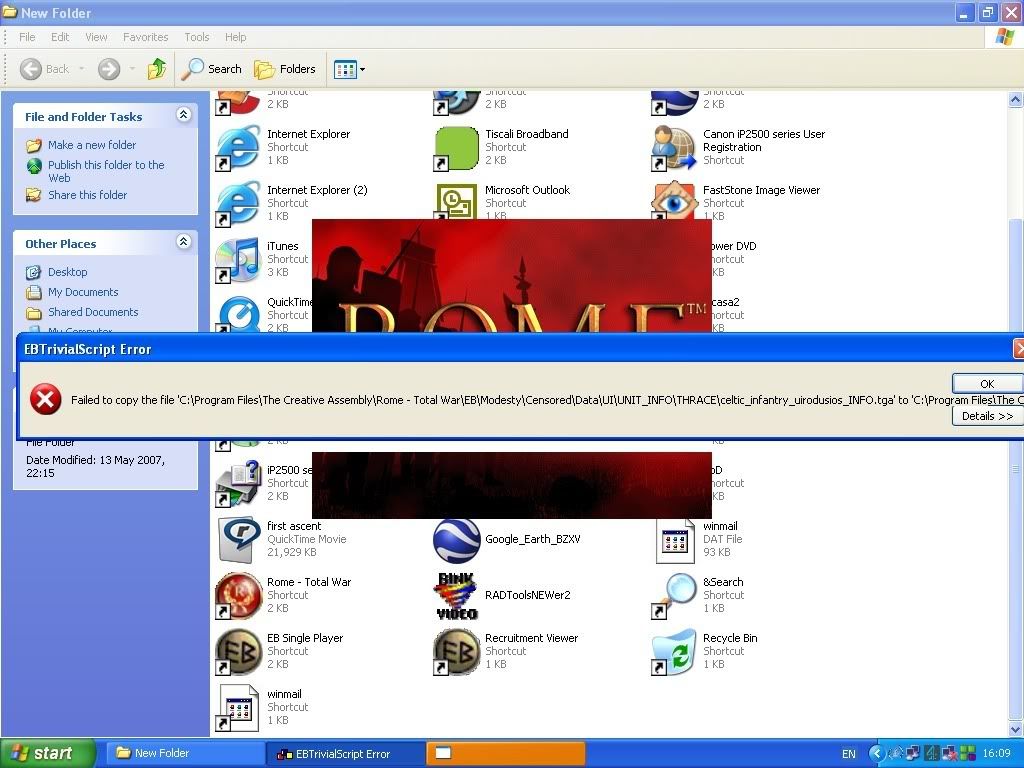
Task: Select the QuickTime shortcut icon
Action: click(238, 314)
